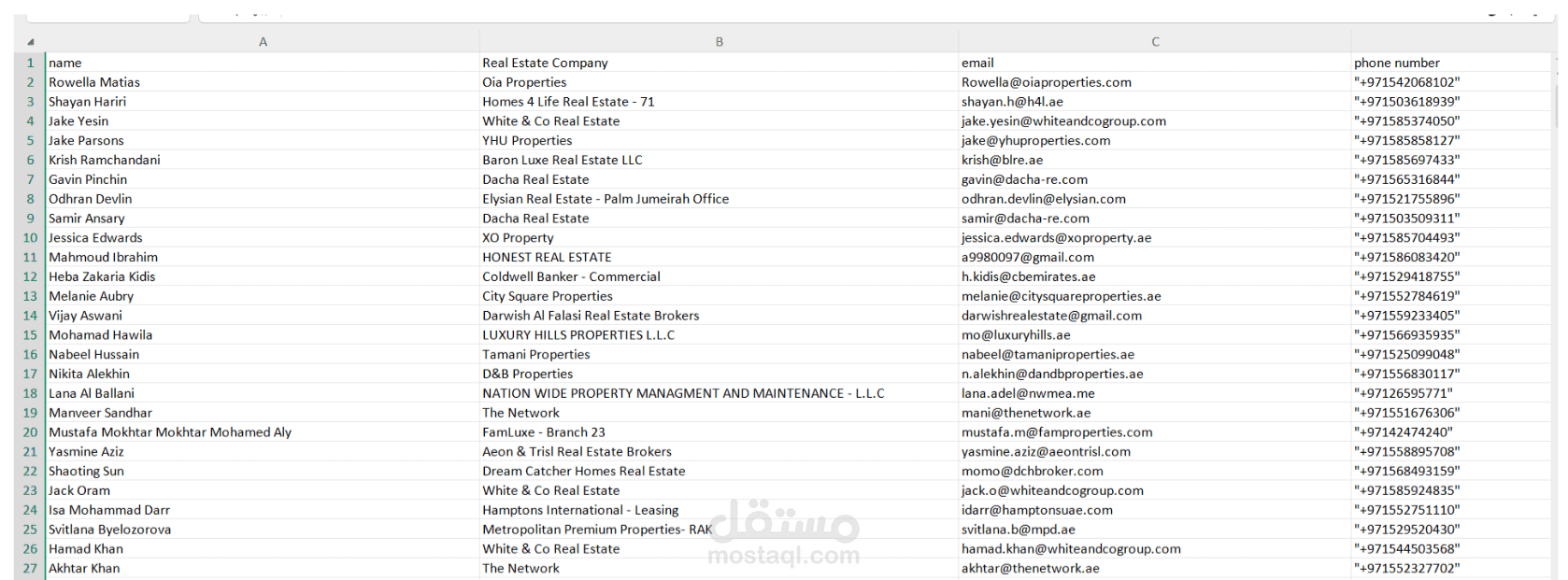Select row 14 header
The height and width of the screenshot is (580, 1568).
click(x=30, y=316)
